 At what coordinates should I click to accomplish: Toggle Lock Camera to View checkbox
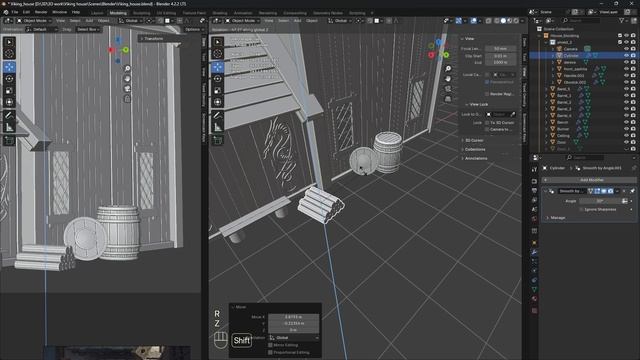(x=487, y=129)
